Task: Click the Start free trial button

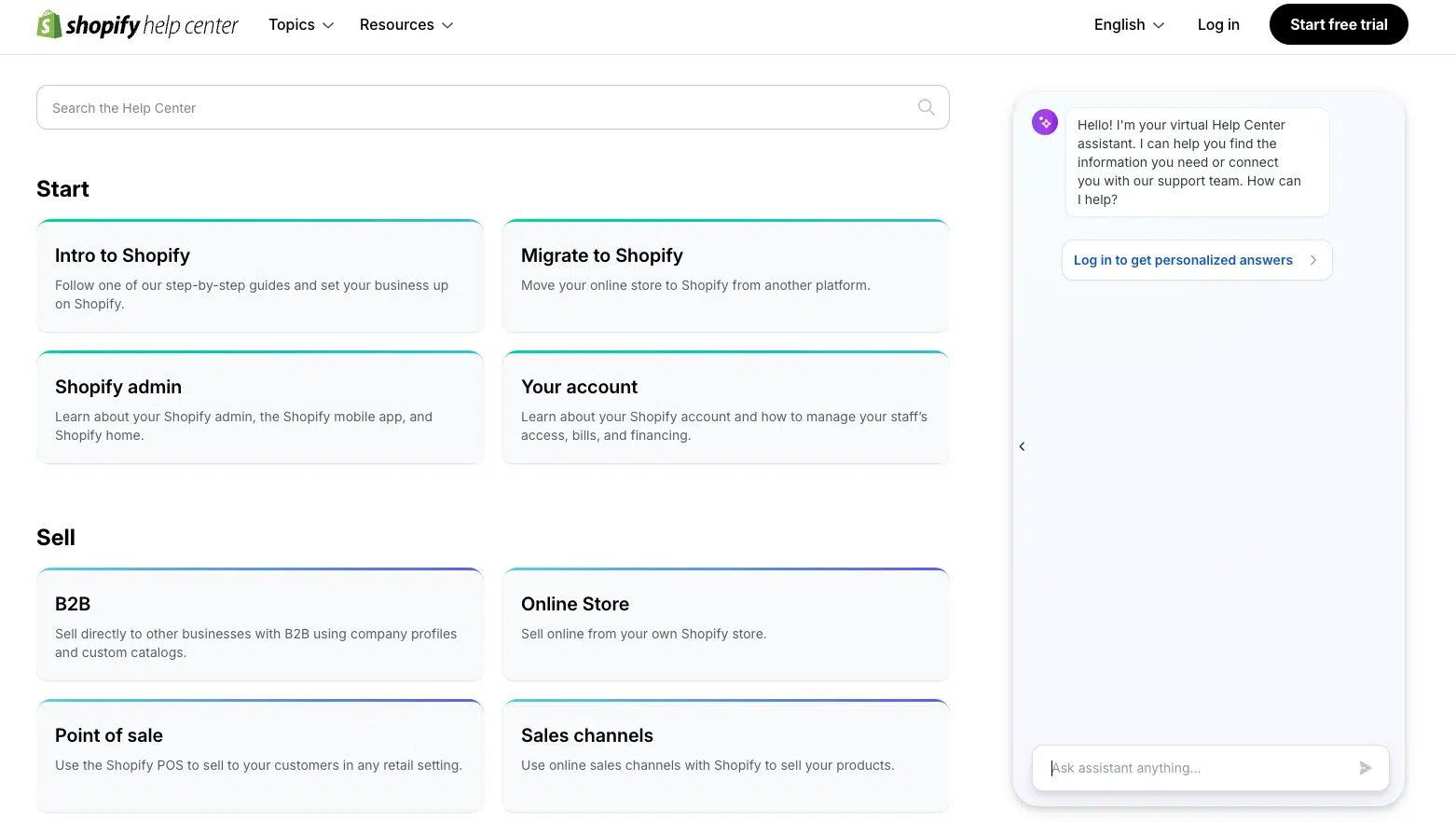Action: [x=1339, y=25]
